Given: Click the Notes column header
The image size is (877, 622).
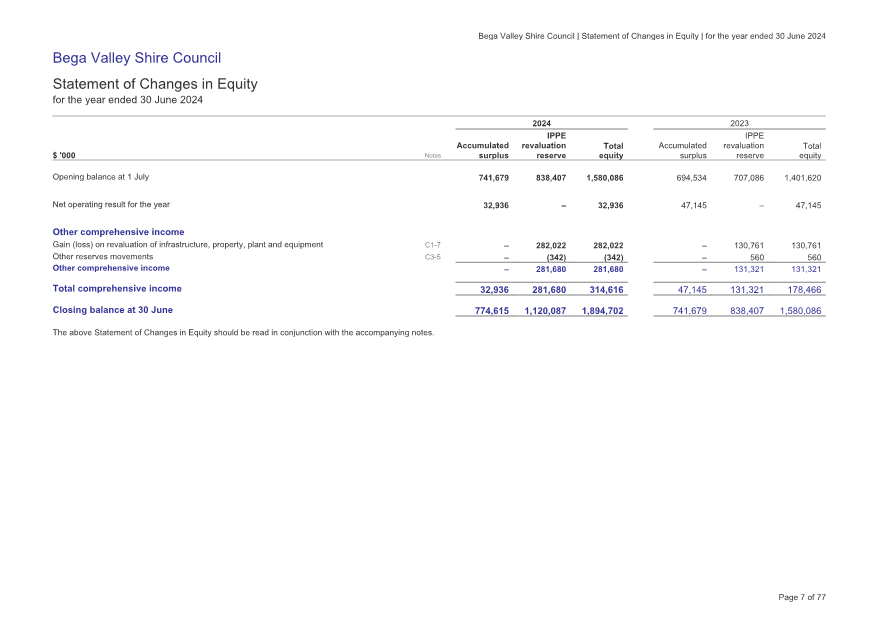Looking at the screenshot, I should [x=432, y=156].
